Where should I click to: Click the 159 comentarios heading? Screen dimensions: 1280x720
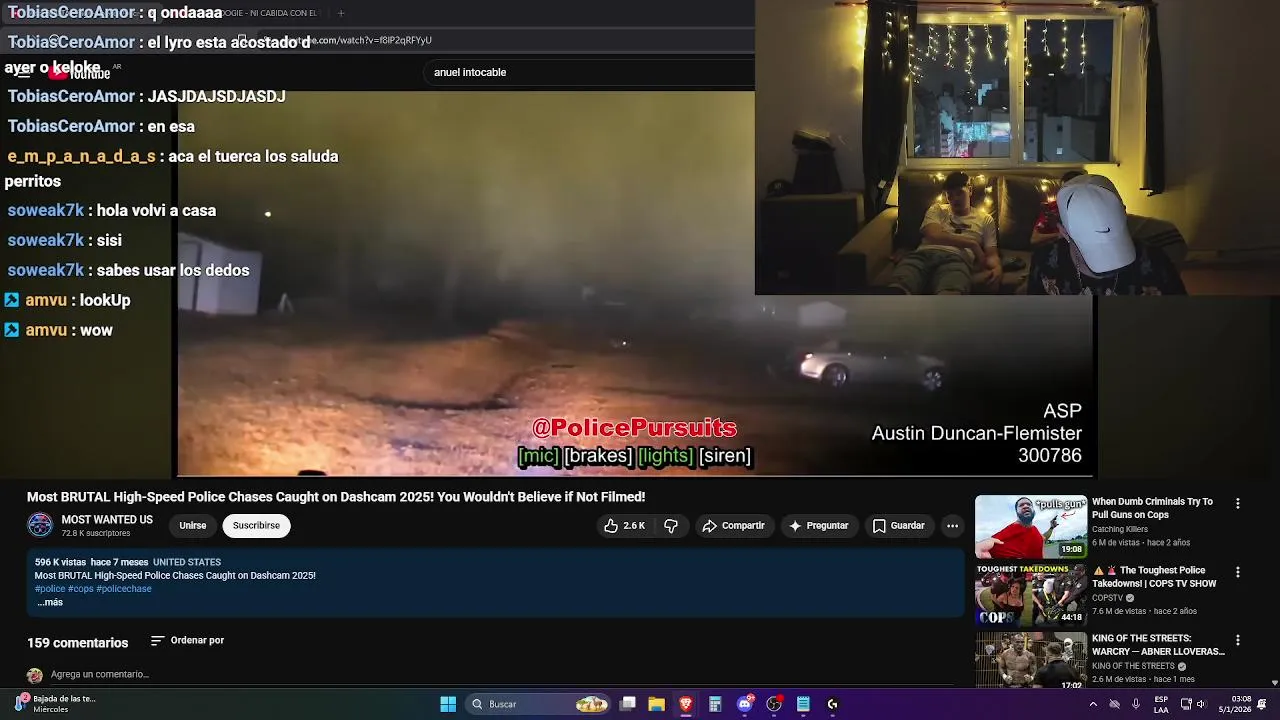77,643
